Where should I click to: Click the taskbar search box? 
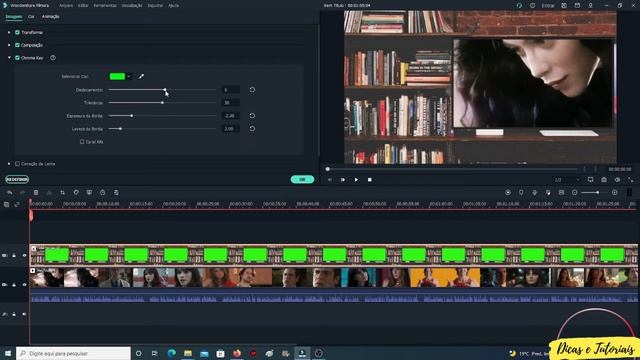pyautogui.click(x=73, y=353)
